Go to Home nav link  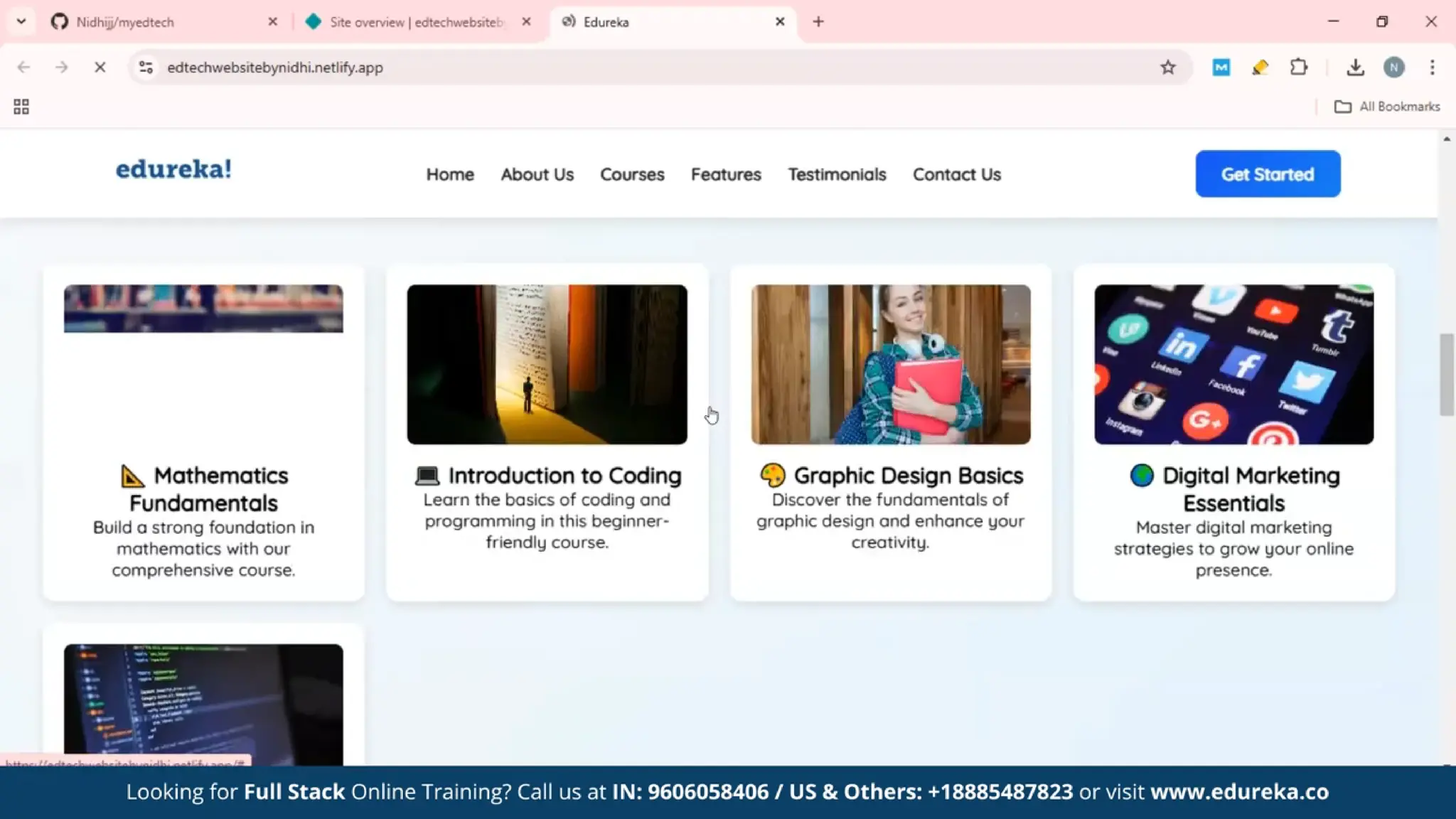click(450, 174)
